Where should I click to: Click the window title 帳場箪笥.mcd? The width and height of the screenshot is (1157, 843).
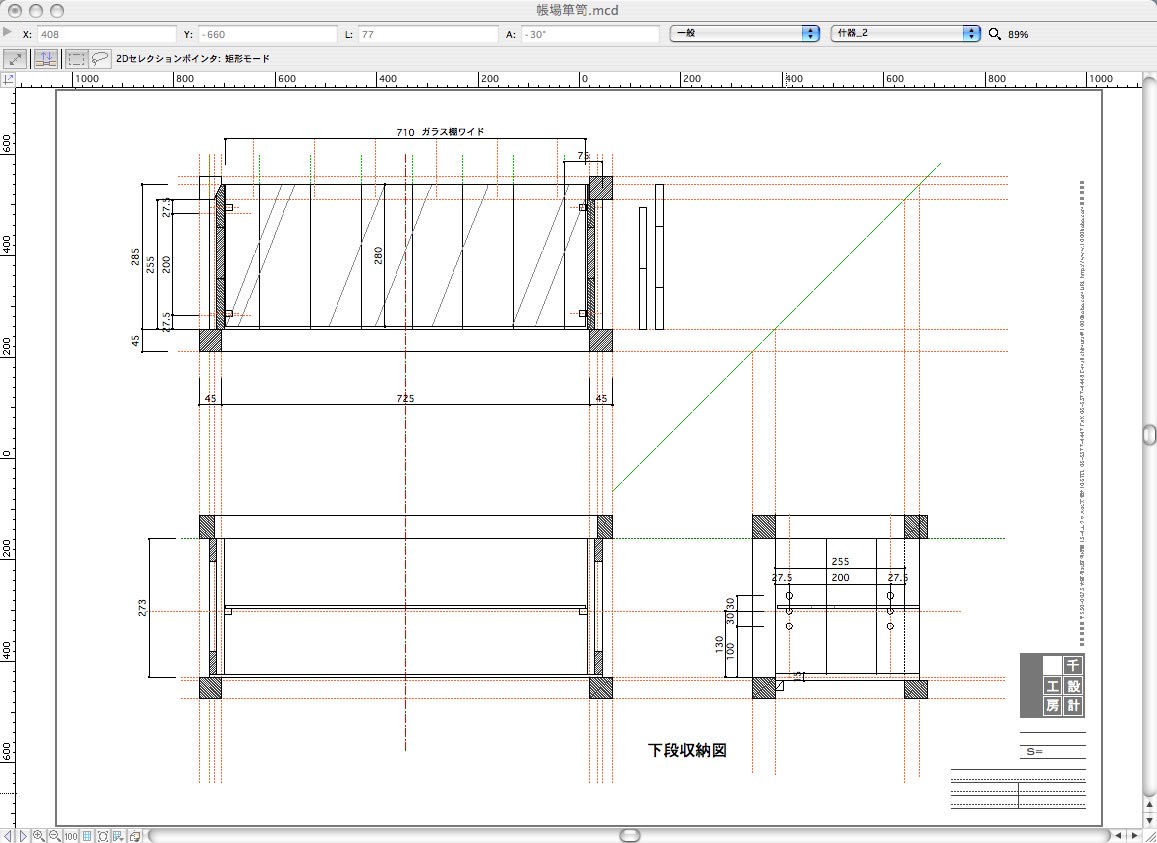(x=577, y=10)
